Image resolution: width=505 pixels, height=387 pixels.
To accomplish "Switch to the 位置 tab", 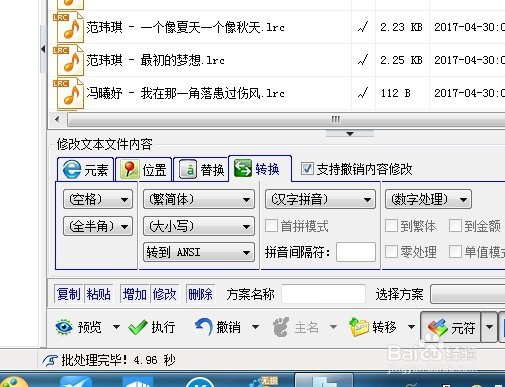I will (143, 170).
